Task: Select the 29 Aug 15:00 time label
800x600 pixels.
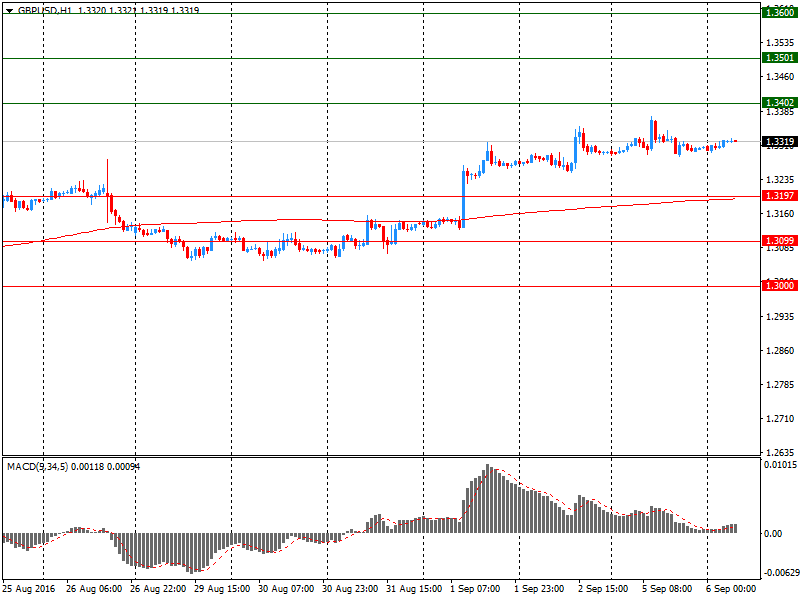Action: click(222, 588)
